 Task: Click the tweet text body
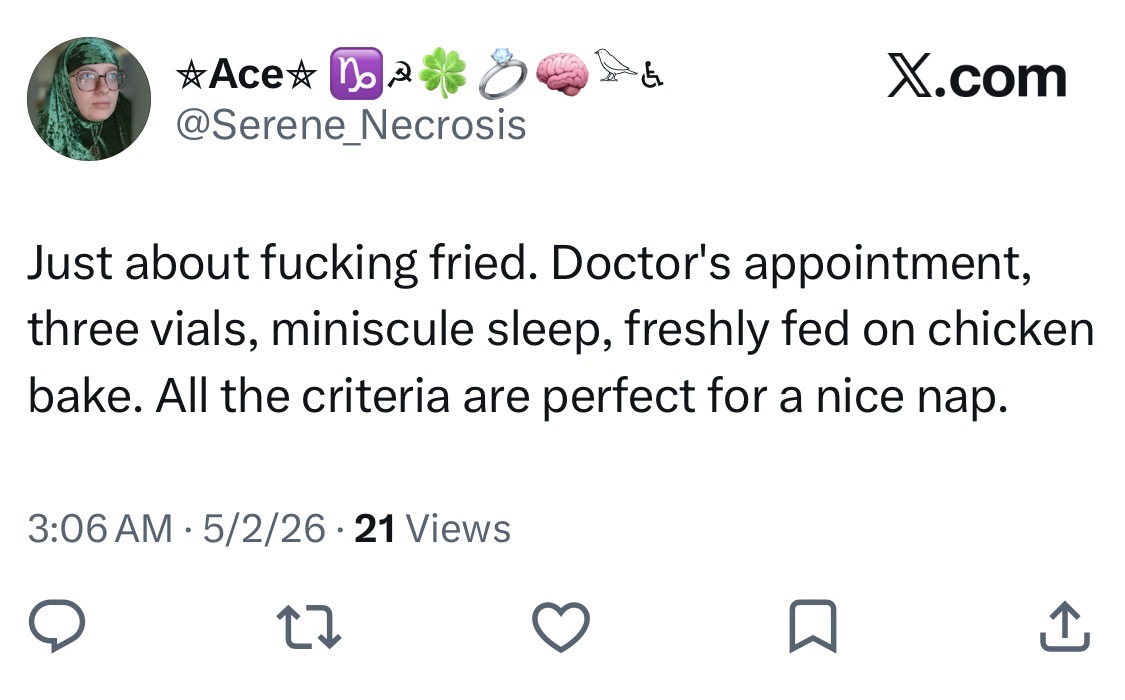[x=561, y=330]
